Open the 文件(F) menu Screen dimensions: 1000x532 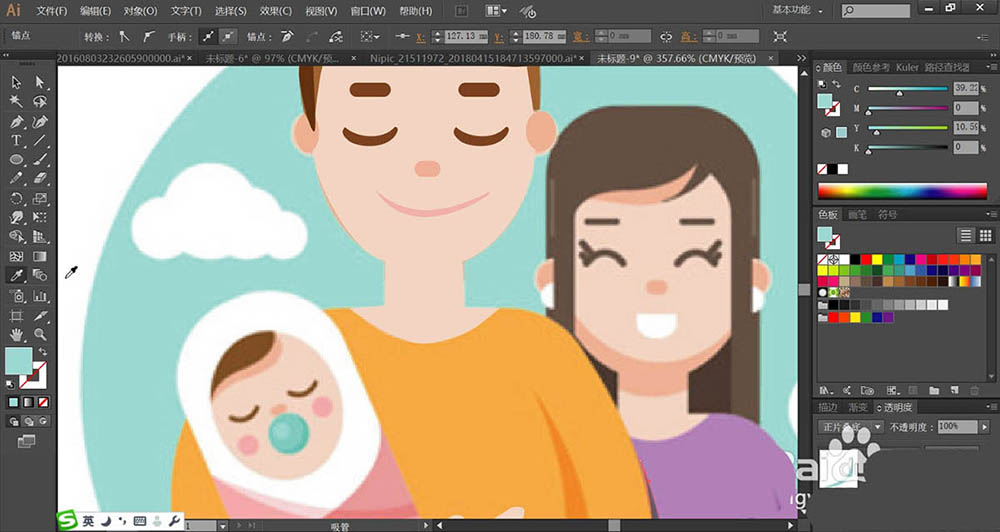[x=52, y=11]
